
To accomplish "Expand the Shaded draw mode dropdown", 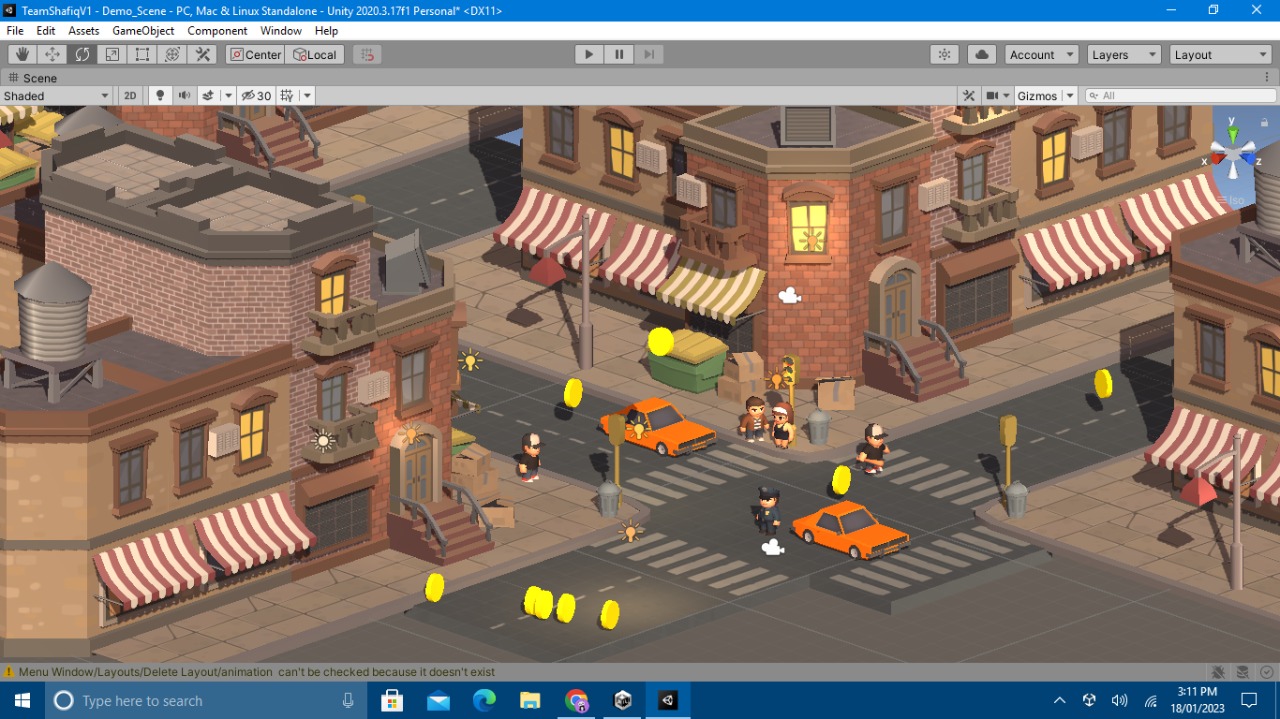I will click(x=56, y=96).
